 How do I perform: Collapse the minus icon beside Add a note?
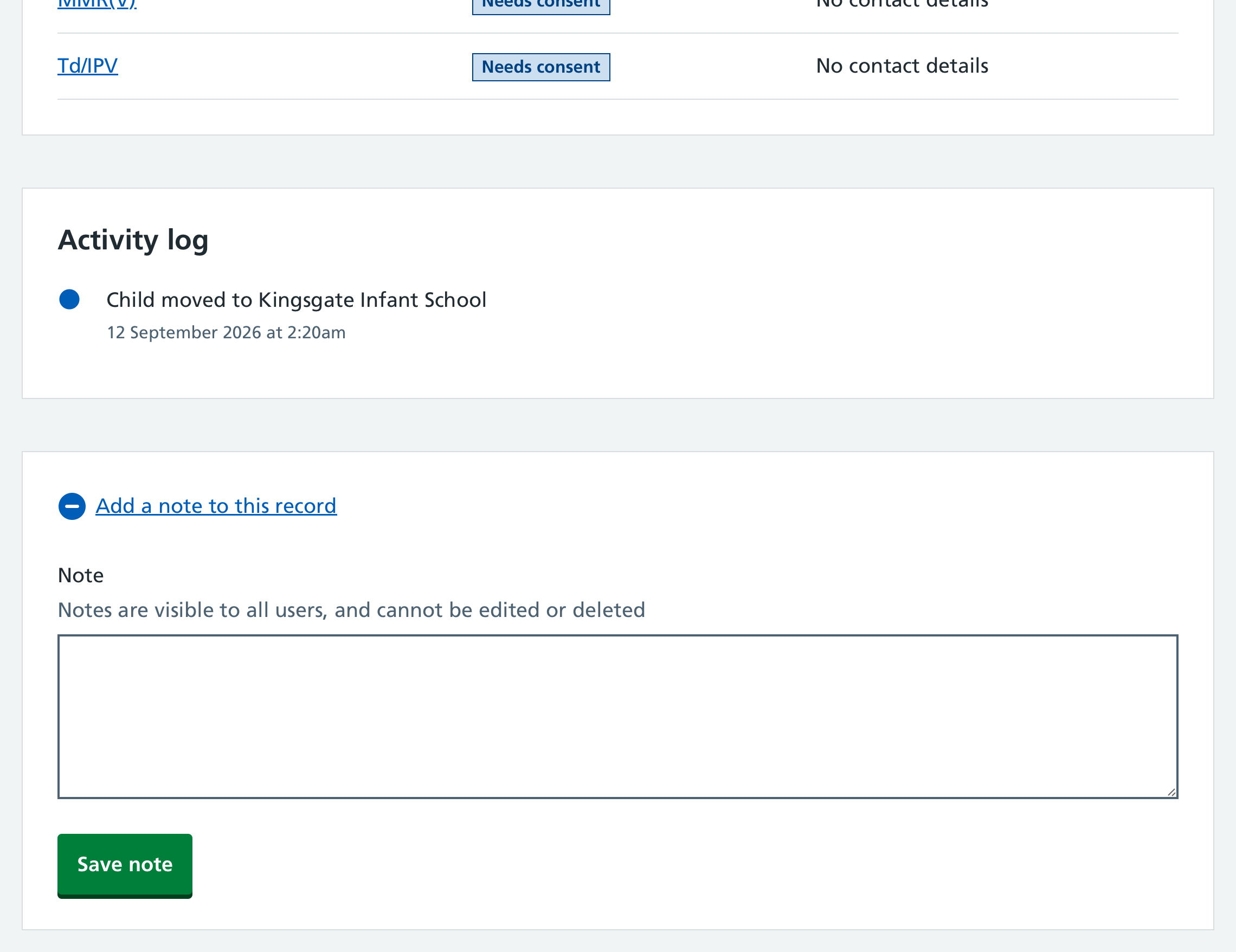pyautogui.click(x=72, y=506)
